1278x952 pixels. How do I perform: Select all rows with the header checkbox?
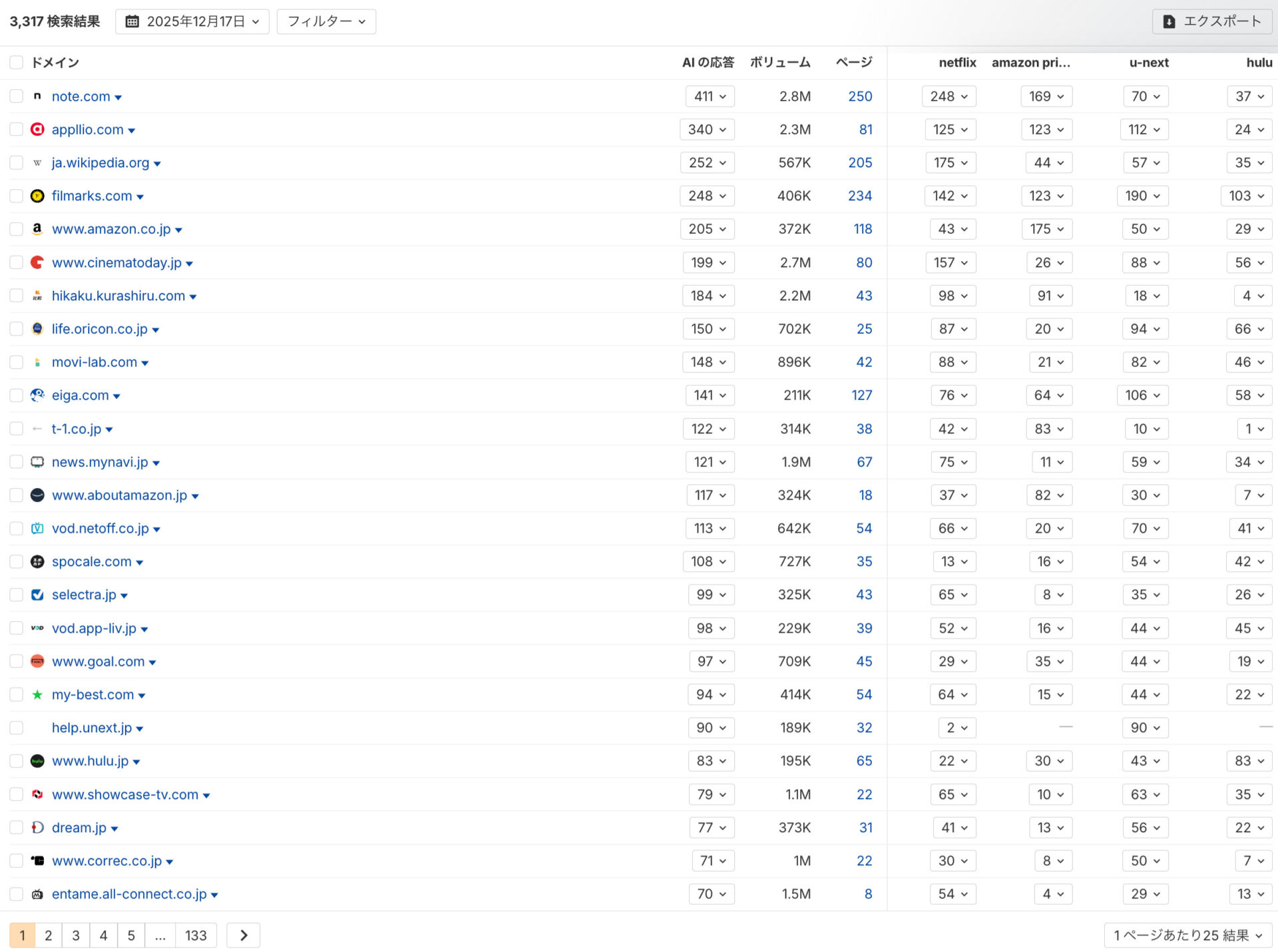pos(16,62)
